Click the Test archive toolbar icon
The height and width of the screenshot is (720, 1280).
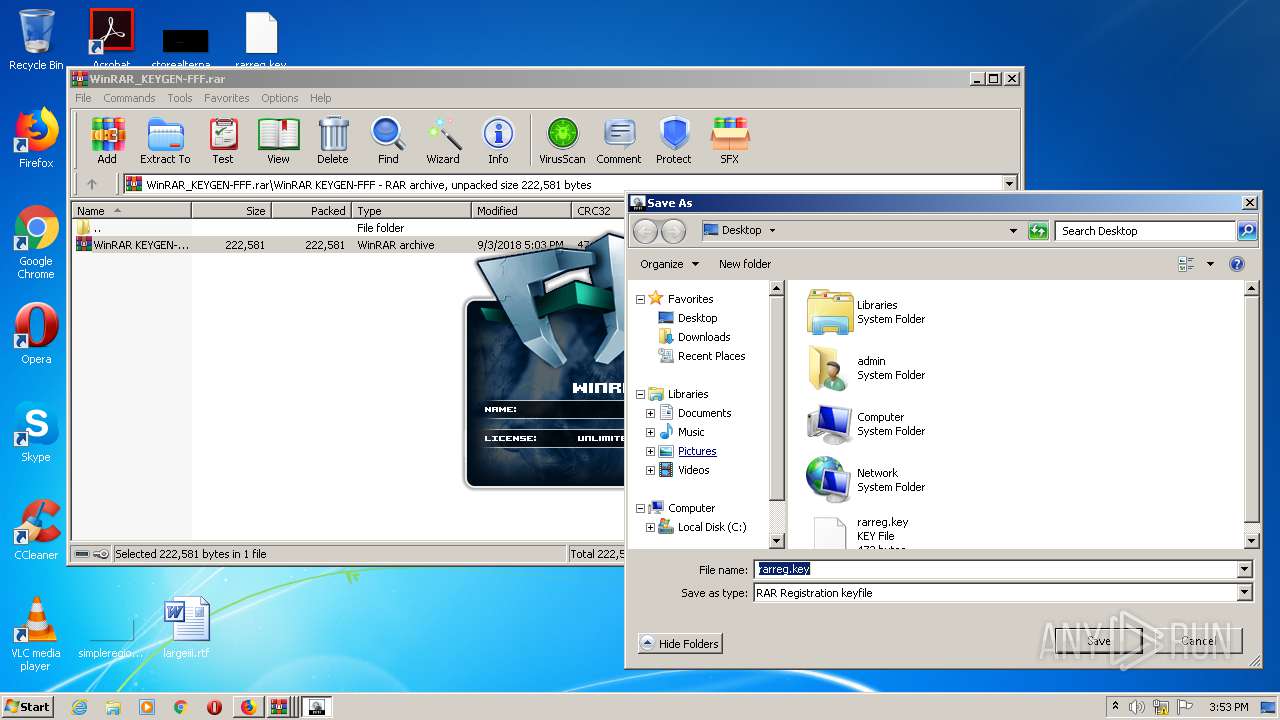pos(223,140)
